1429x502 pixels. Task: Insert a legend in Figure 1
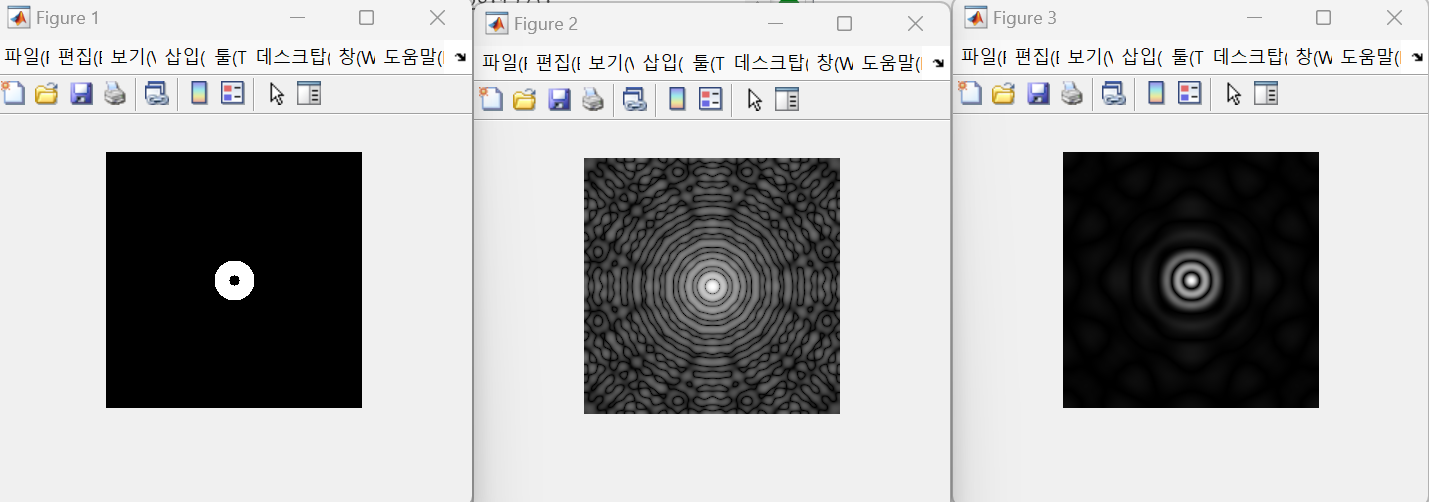[x=232, y=94]
